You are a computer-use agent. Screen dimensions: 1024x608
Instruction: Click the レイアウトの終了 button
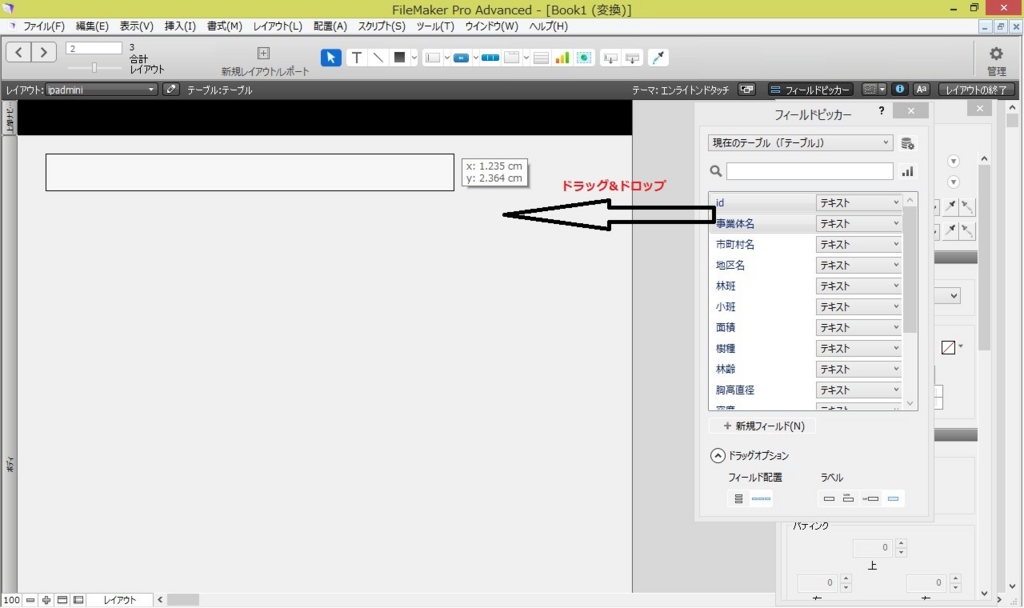click(x=976, y=89)
